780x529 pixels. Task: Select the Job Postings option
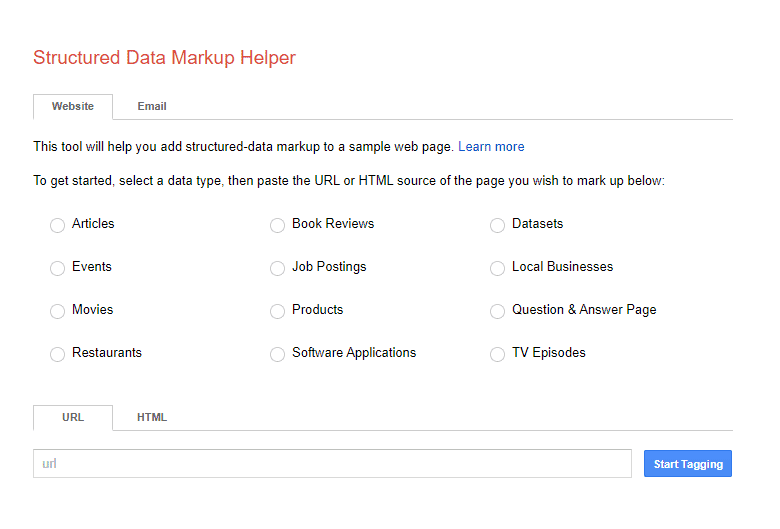tap(277, 268)
